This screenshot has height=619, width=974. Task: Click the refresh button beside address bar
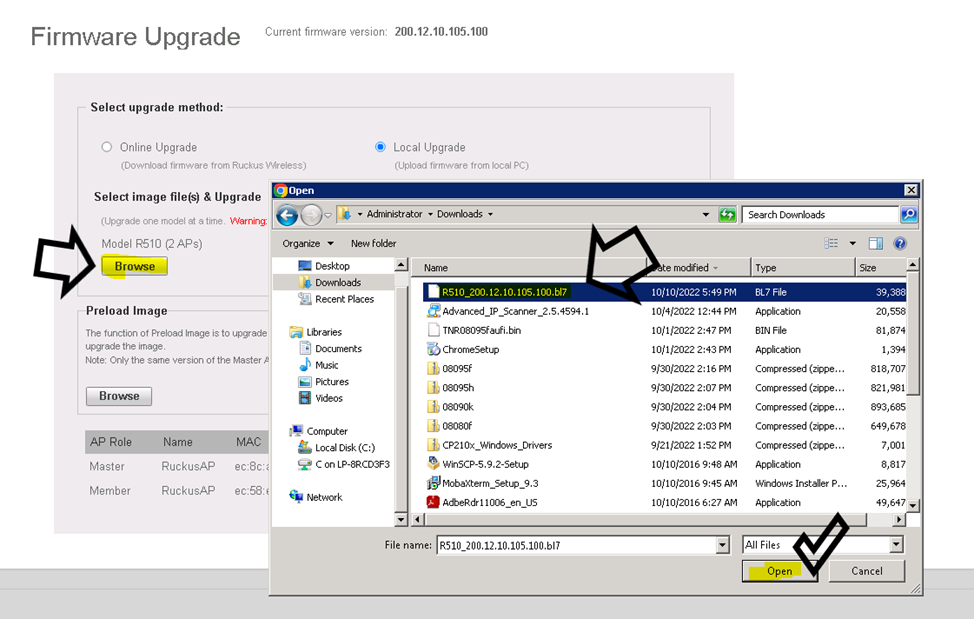[727, 214]
